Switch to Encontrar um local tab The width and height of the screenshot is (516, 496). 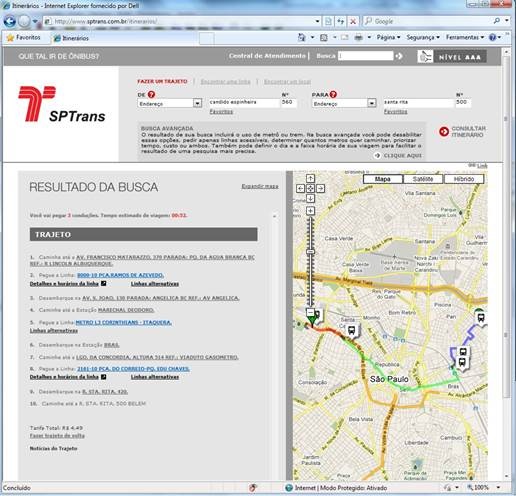coord(287,82)
